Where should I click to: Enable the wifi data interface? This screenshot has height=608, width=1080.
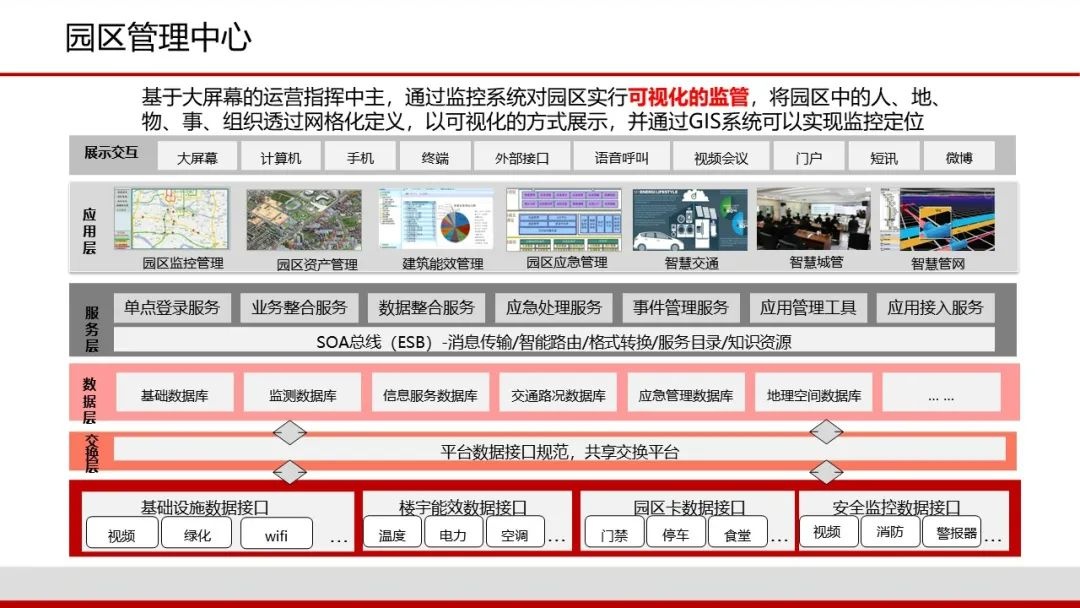(277, 533)
